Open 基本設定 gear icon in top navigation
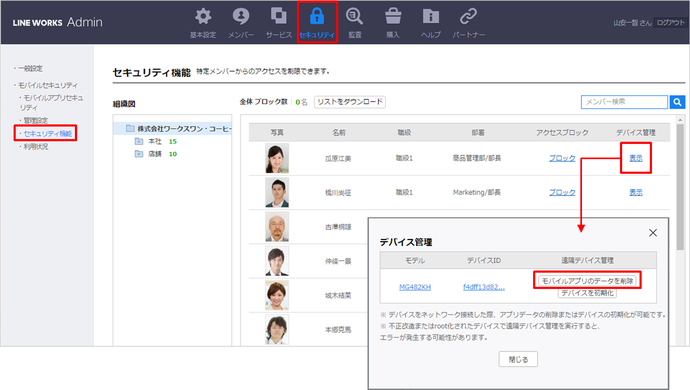 click(x=203, y=16)
